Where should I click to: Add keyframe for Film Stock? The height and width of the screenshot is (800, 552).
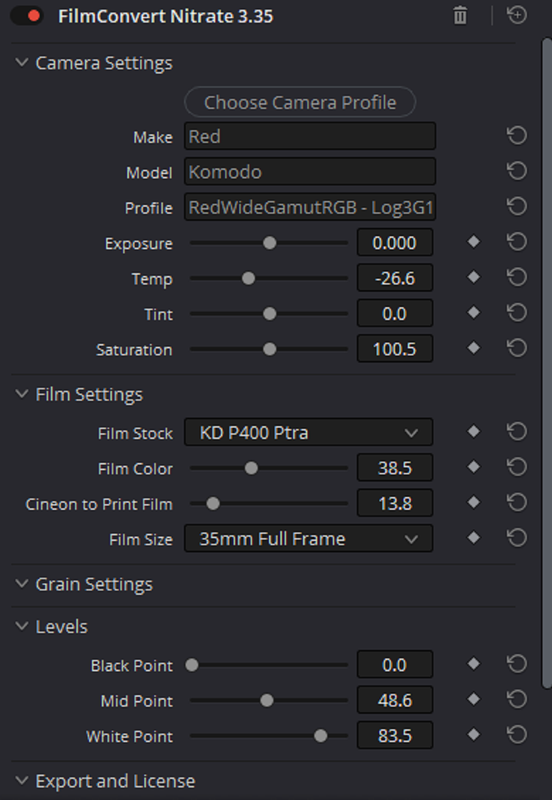[473, 432]
